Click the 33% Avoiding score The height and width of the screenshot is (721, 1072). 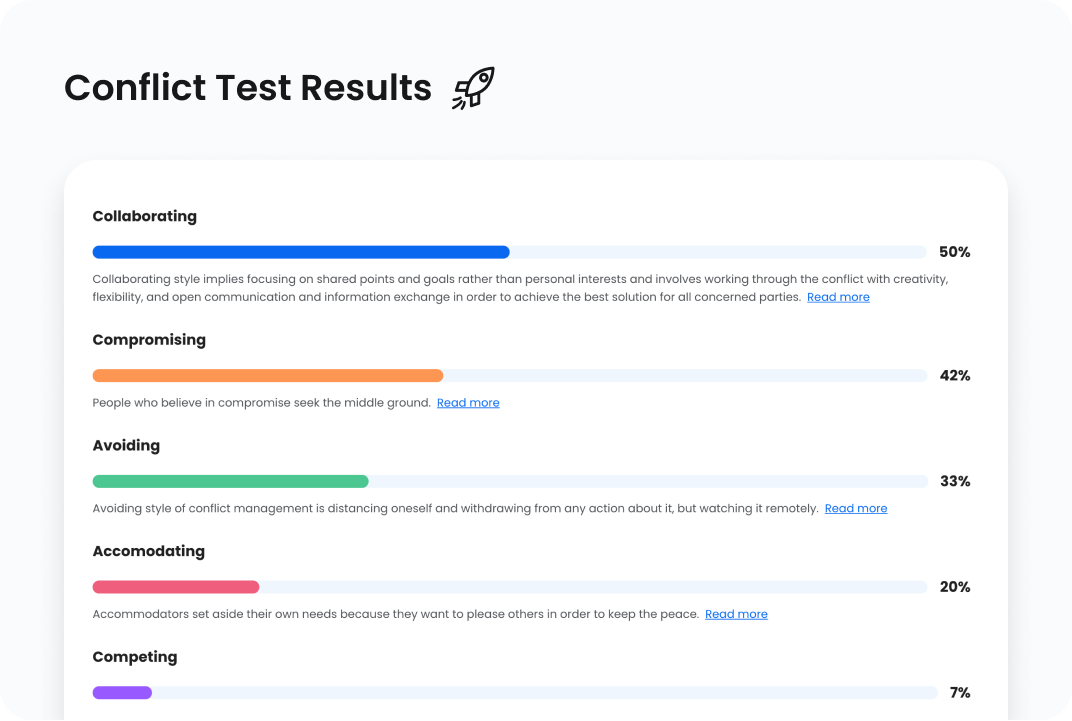(x=955, y=481)
